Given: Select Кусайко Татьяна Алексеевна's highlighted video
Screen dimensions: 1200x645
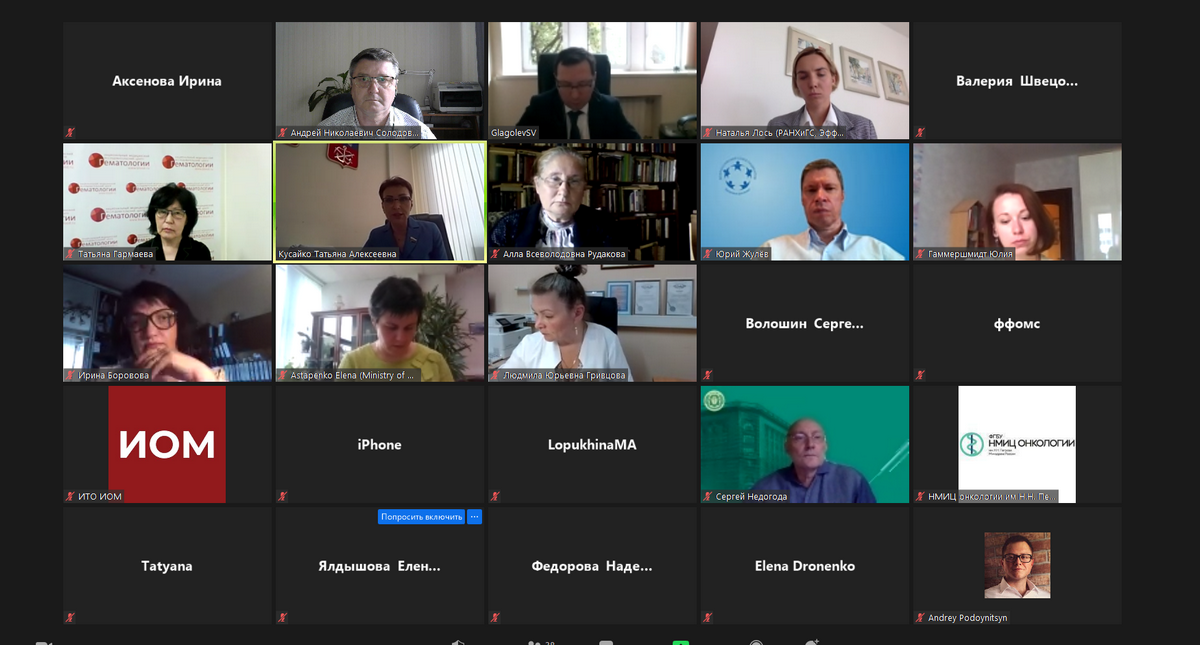Looking at the screenshot, I should [380, 202].
